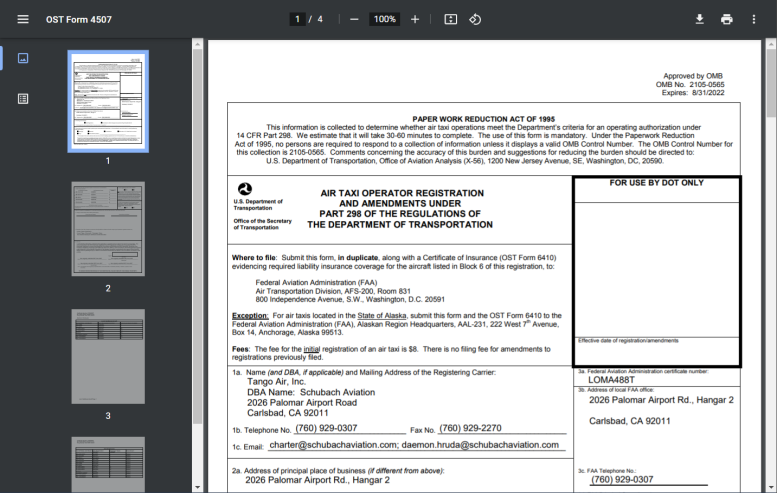
Task: Click the document vertical scrollbar thumb
Action: pos(771,83)
